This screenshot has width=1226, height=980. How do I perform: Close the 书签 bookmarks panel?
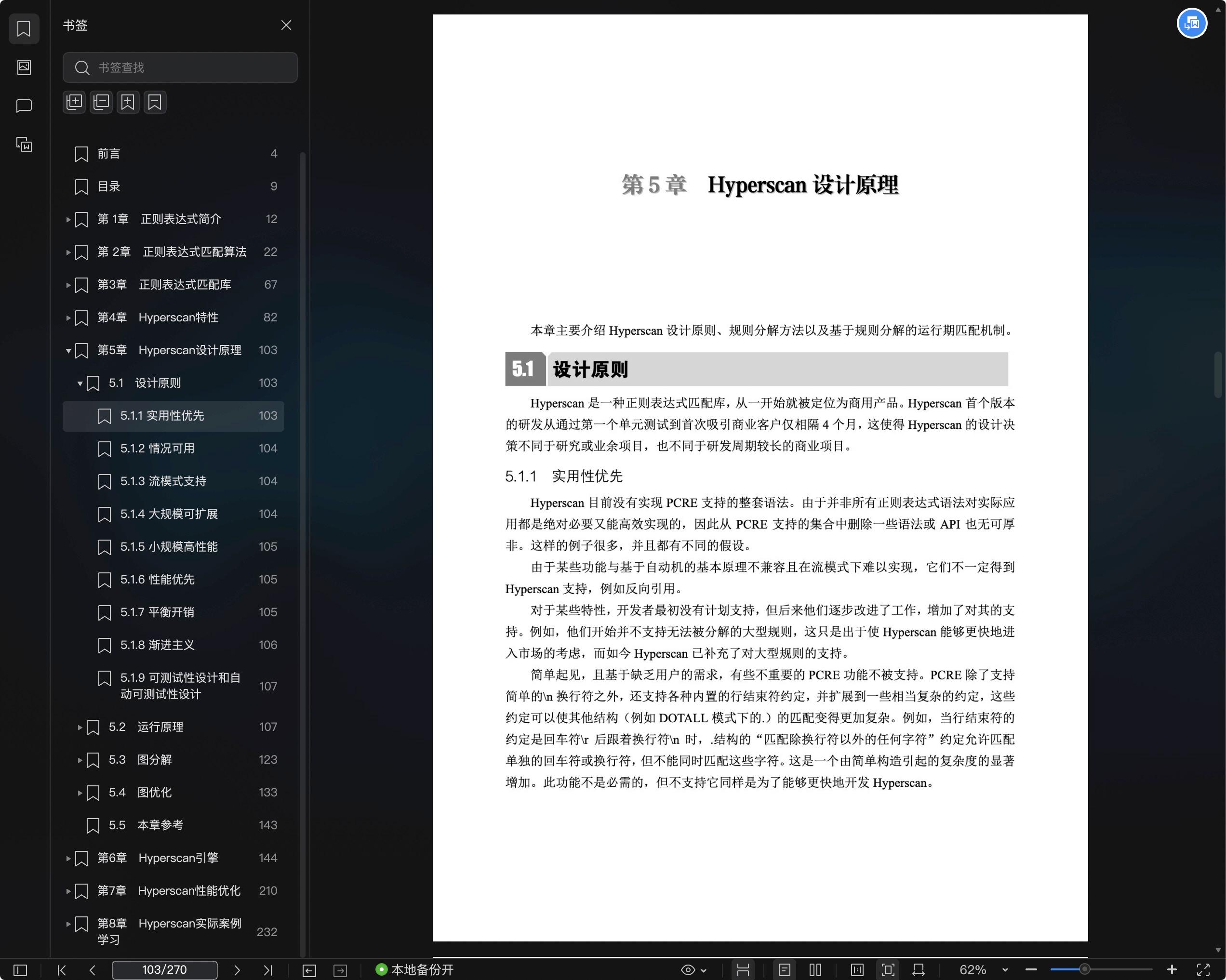click(286, 25)
